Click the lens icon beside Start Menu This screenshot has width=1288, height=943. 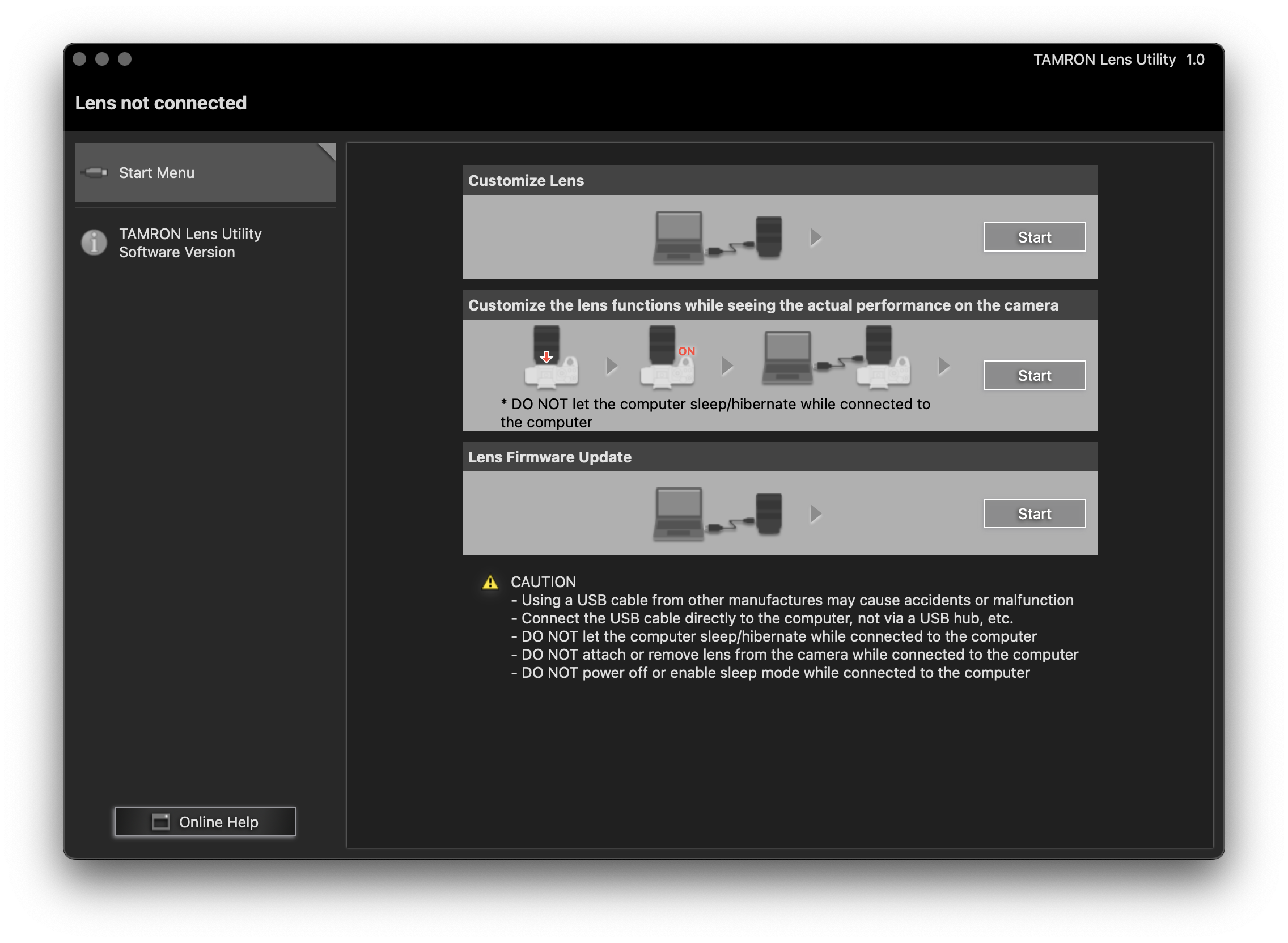tap(94, 172)
